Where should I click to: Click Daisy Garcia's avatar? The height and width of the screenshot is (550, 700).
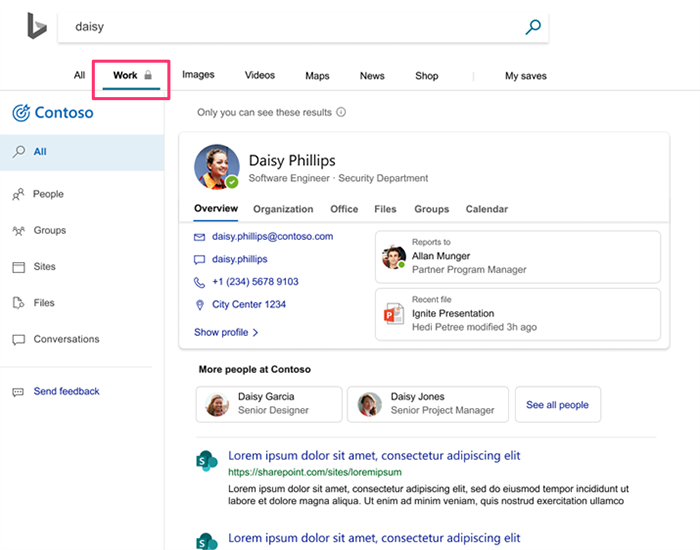(x=217, y=404)
